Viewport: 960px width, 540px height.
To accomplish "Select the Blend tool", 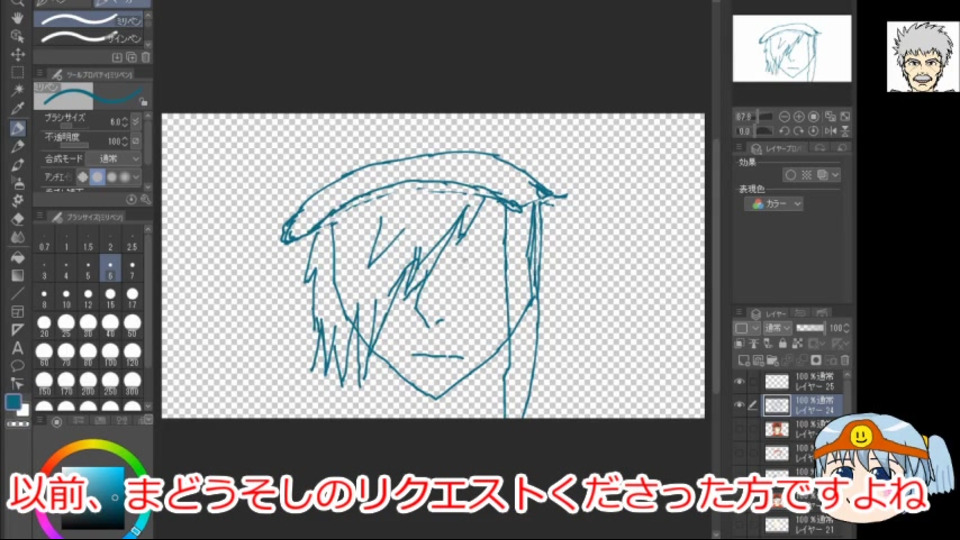I will coord(17,238).
